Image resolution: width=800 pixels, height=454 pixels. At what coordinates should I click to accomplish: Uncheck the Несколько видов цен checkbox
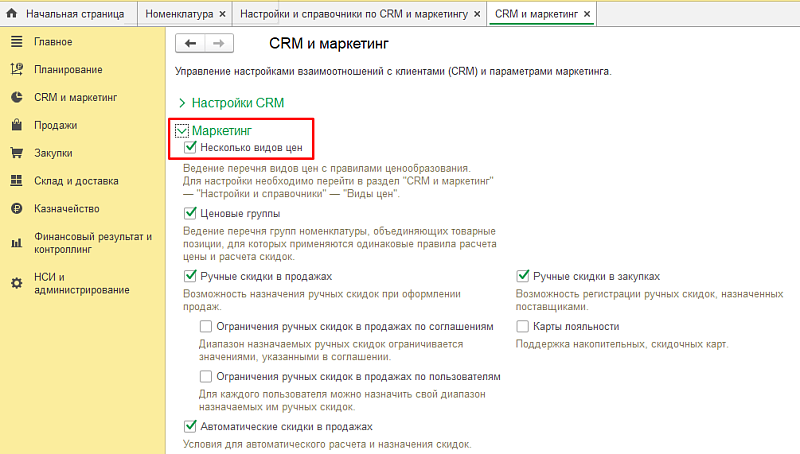pyautogui.click(x=191, y=147)
